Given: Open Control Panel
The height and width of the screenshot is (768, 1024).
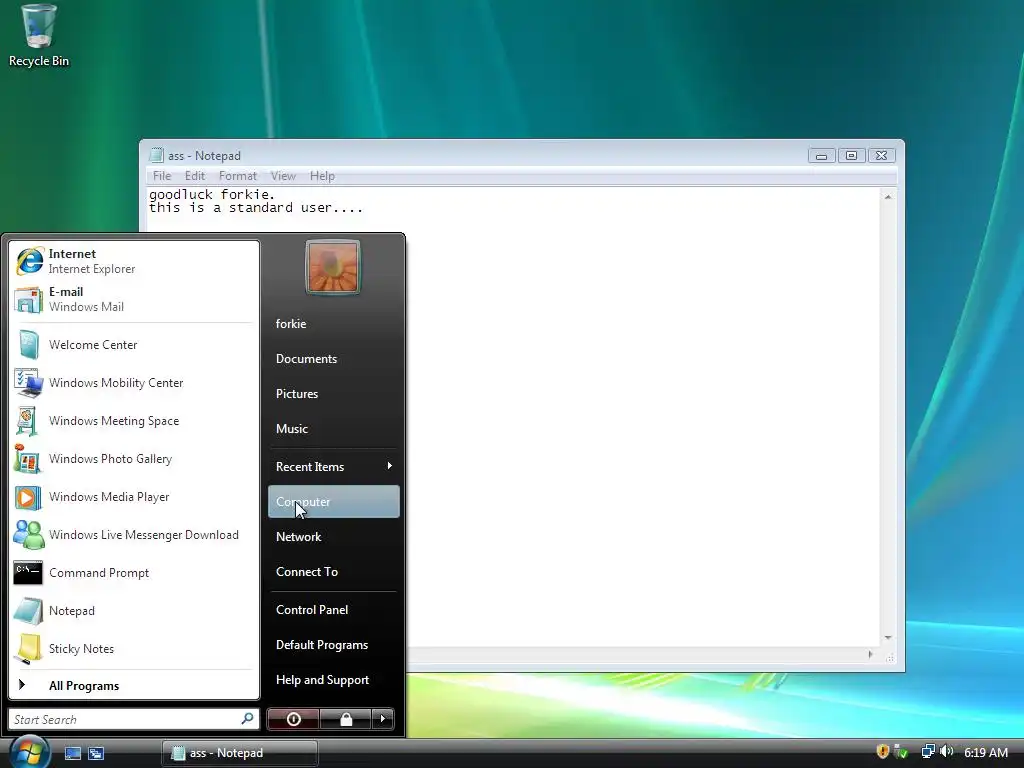Looking at the screenshot, I should 333,609.
